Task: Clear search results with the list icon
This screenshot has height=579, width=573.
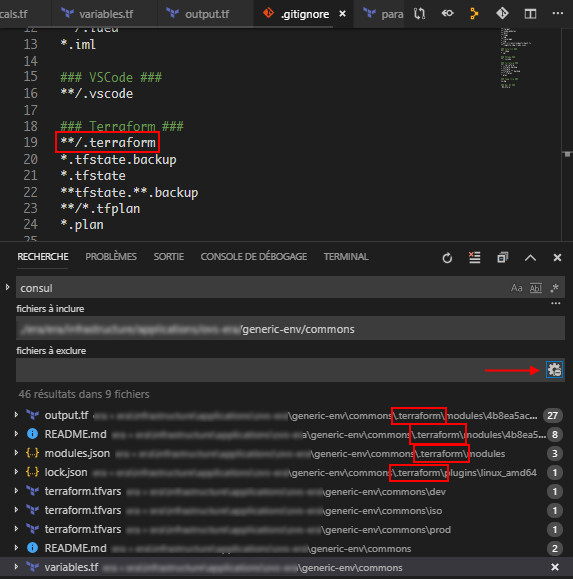Action: [x=474, y=257]
